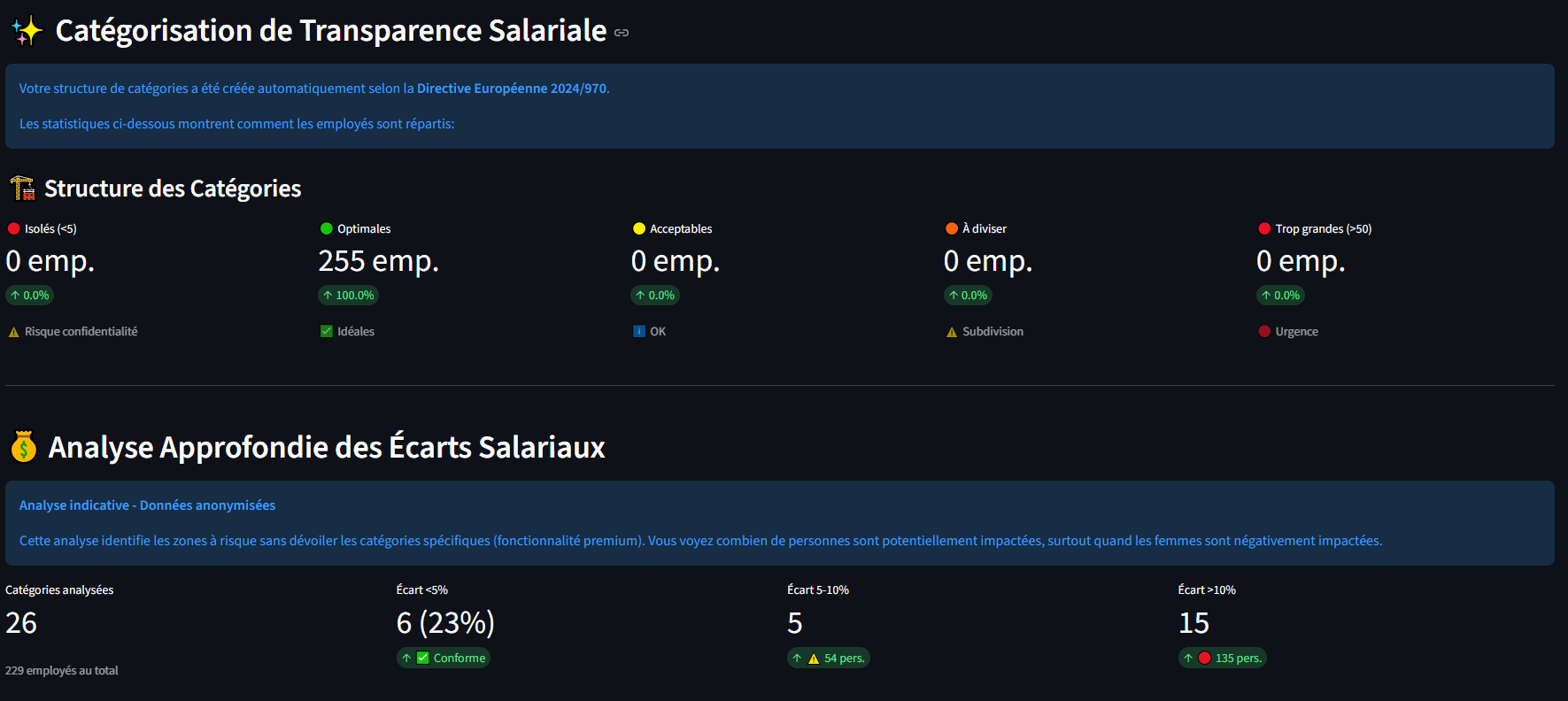1568x701 pixels.
Task: Click the 135 pers. badge under Écart >10%
Action: [x=1223, y=658]
